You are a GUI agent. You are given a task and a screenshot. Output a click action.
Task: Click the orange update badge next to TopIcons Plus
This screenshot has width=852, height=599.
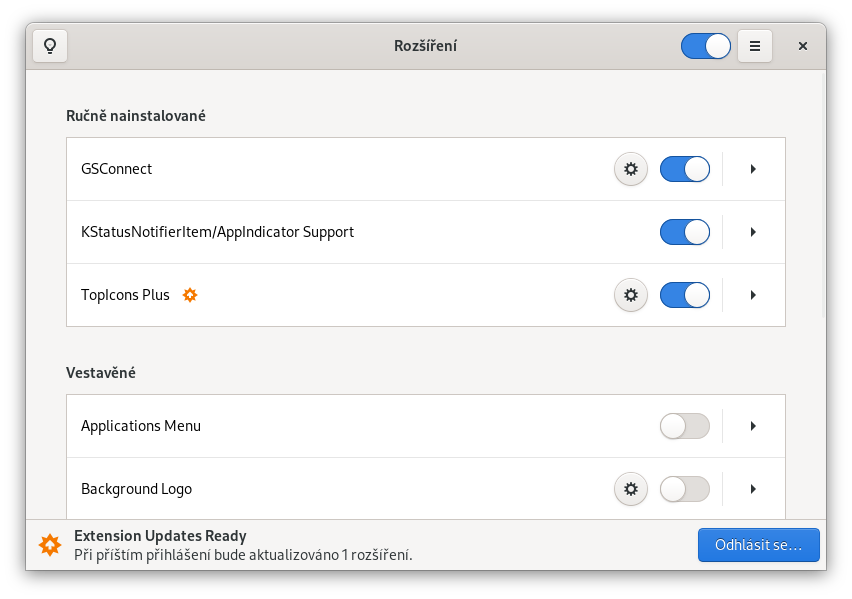[x=190, y=295]
